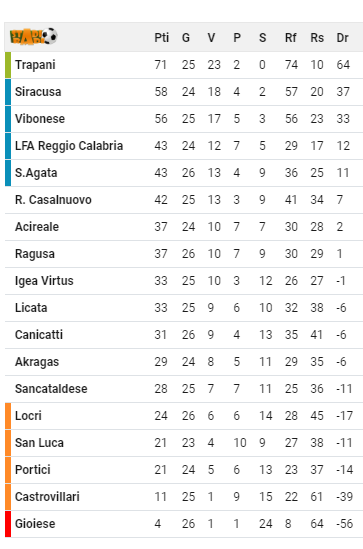Select the Akragas team entry
The image size is (363, 549).
37,362
